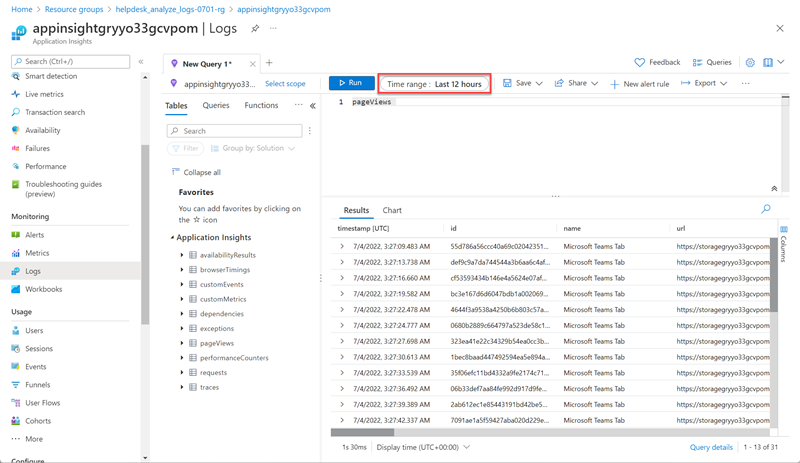Open the Export dropdown
Screen dimensions: 800x463
point(704,83)
